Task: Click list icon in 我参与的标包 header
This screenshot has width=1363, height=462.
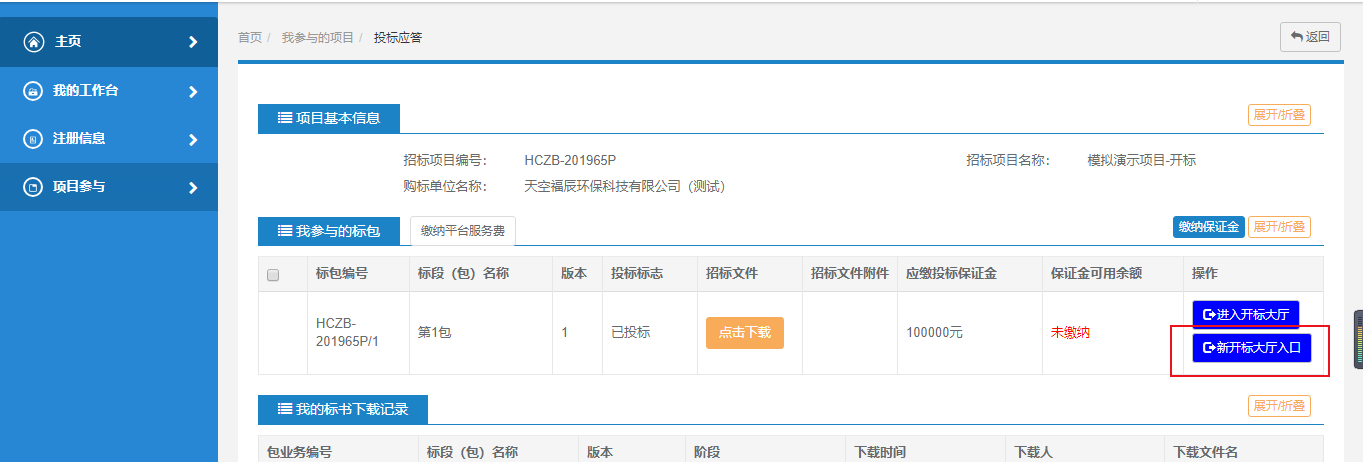Action: pyautogui.click(x=284, y=231)
